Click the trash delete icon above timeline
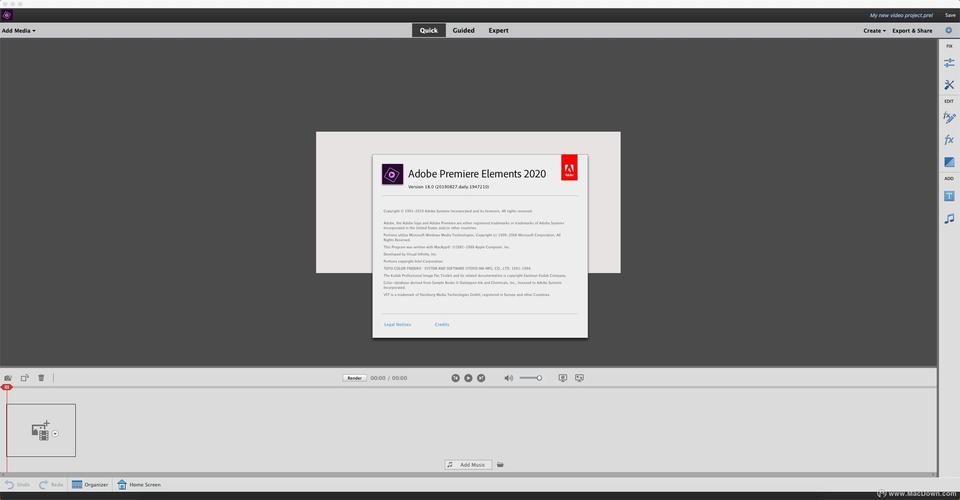The width and height of the screenshot is (960, 500). coord(41,378)
